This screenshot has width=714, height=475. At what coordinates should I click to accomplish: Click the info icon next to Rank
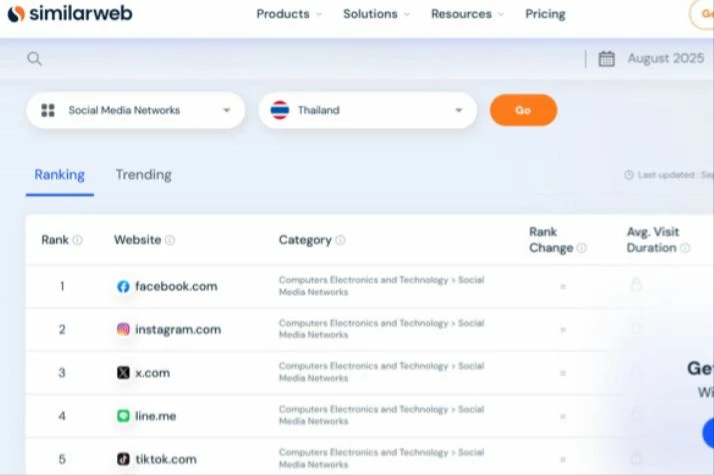[78, 240]
